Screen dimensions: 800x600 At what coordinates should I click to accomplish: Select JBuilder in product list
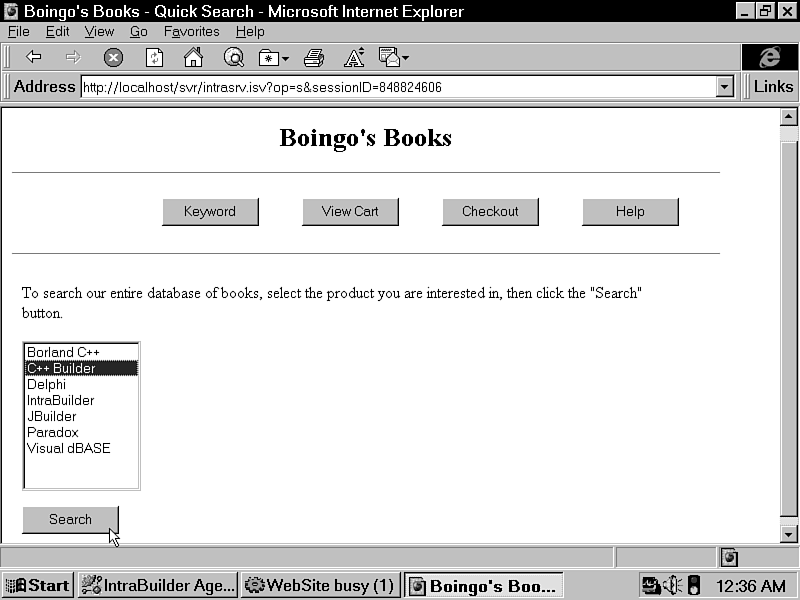[x=82, y=416]
